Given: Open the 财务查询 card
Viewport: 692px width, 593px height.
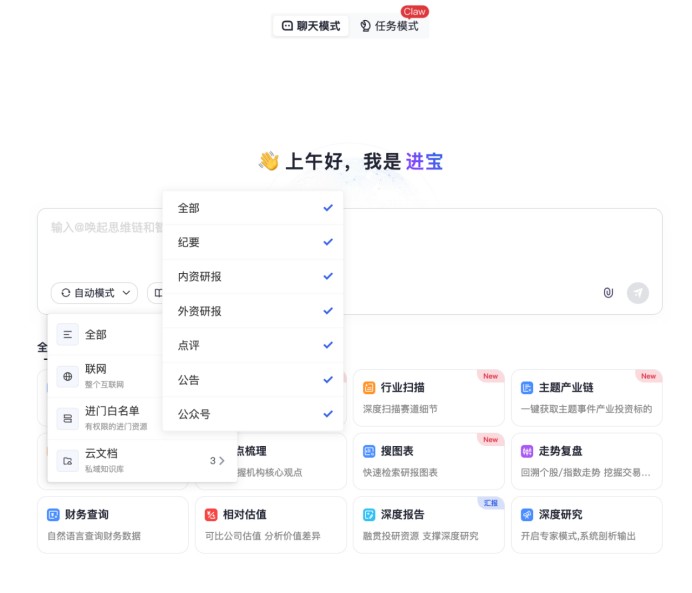Looking at the screenshot, I should pos(113,525).
